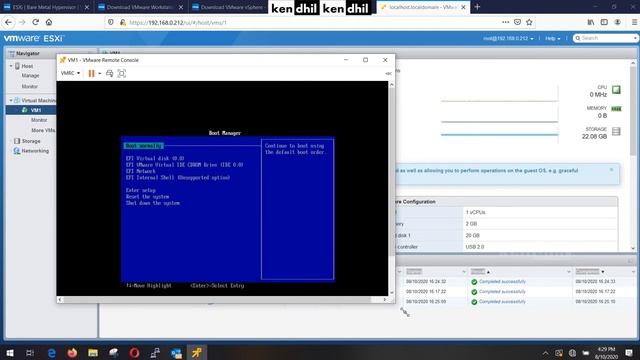Open Virtual Machines in Navigator
The image size is (640, 360).
tap(38, 100)
